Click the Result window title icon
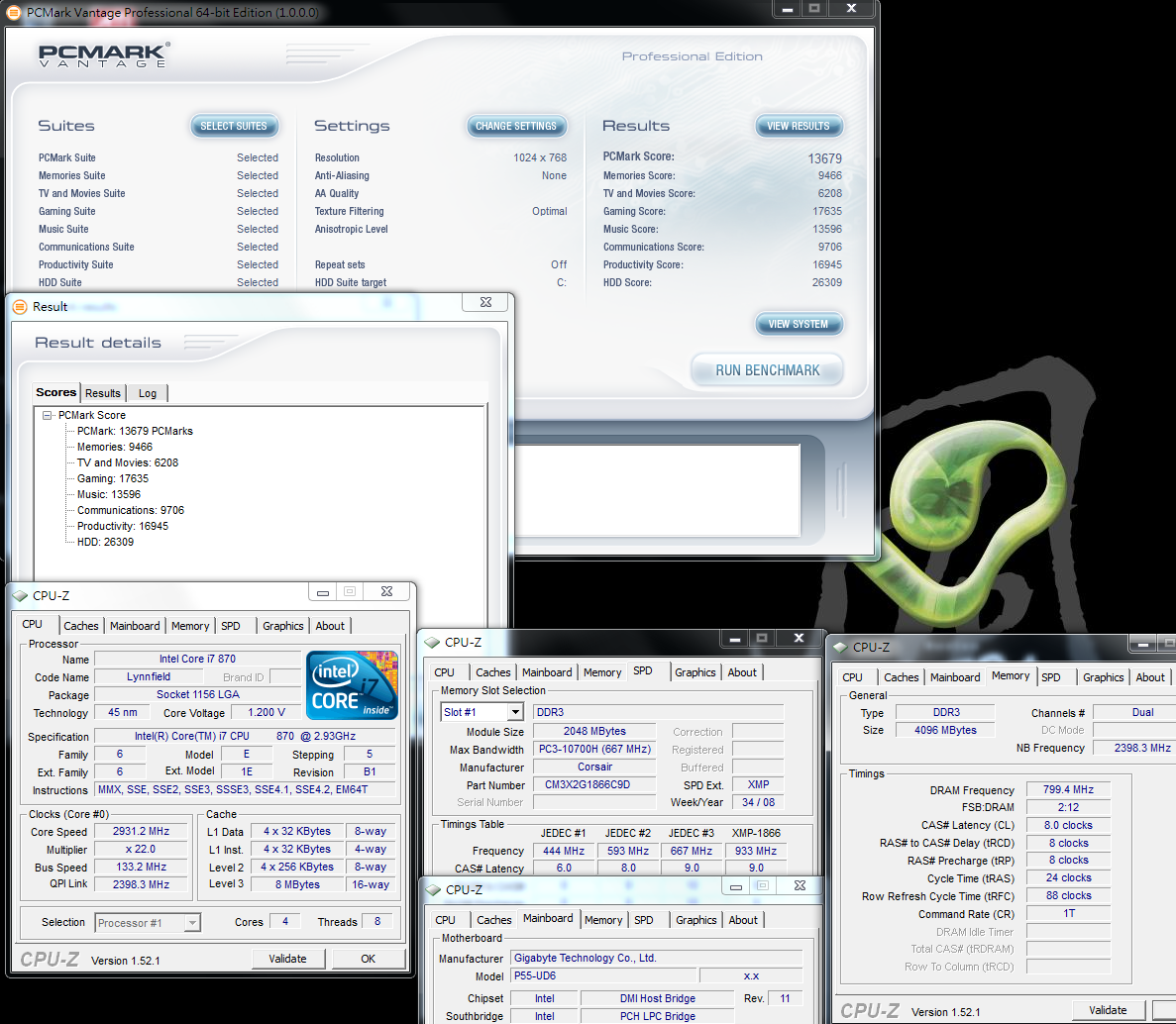Screen dimensions: 1176x1024 pos(19,307)
